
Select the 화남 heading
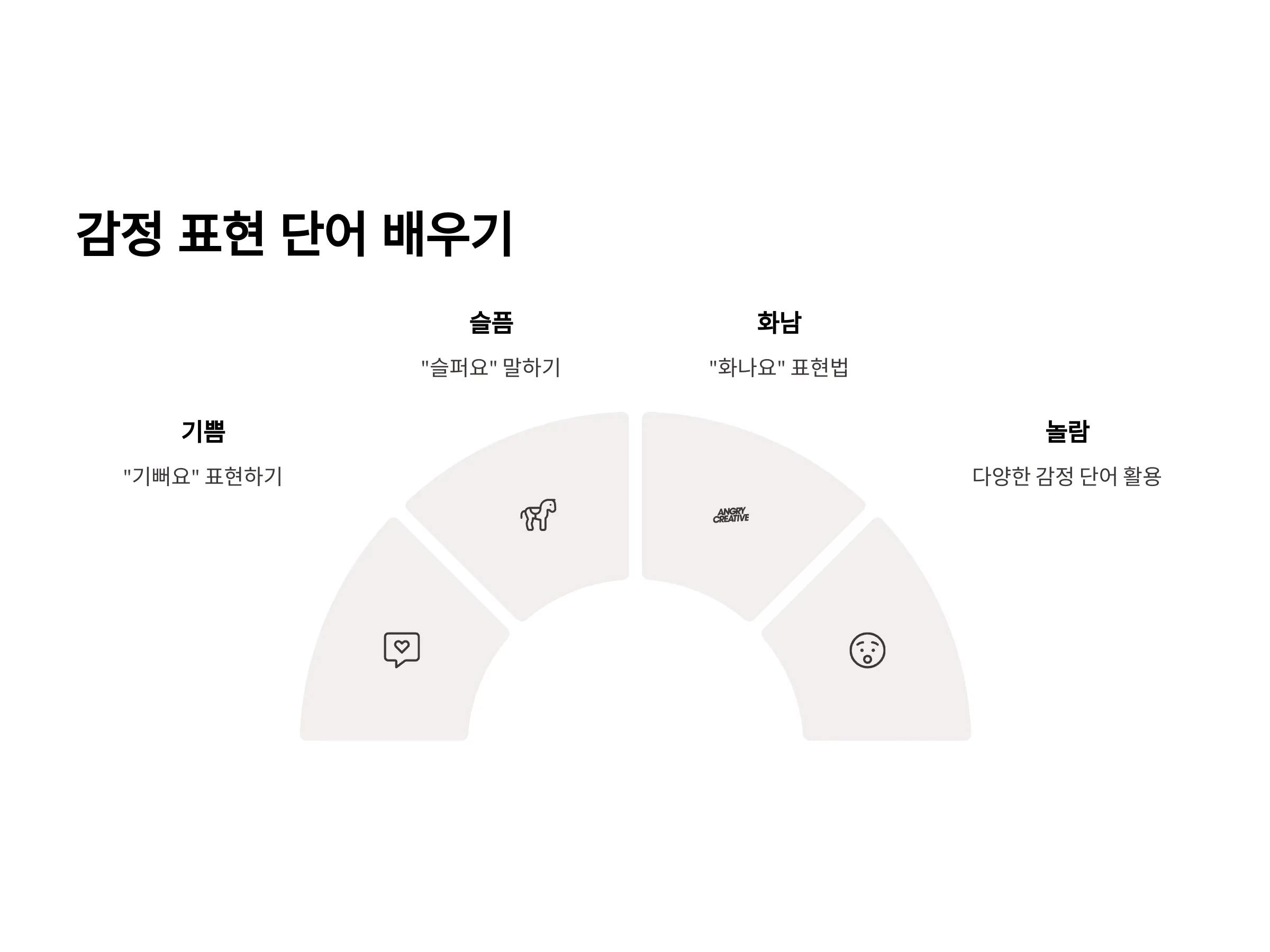click(779, 322)
